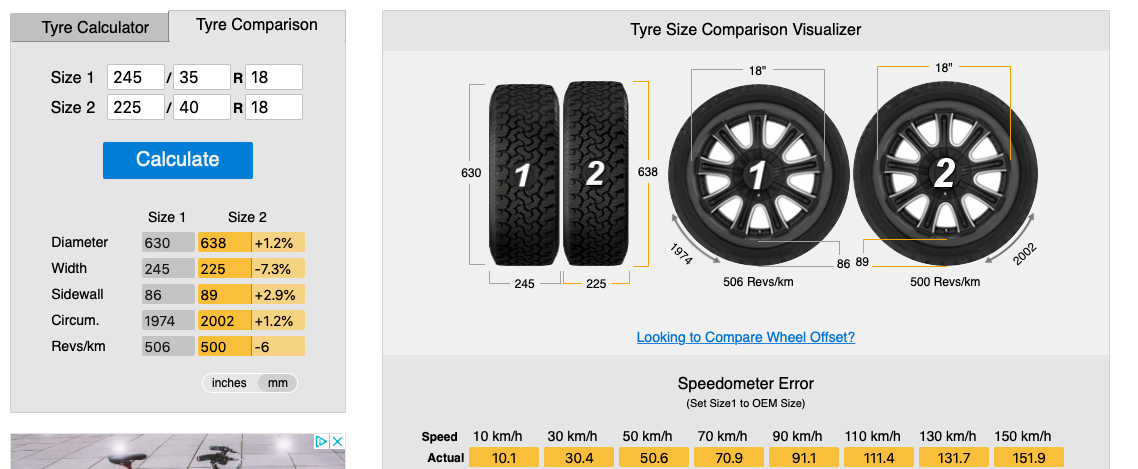
Task: Select mm units toggle option
Action: (x=278, y=383)
